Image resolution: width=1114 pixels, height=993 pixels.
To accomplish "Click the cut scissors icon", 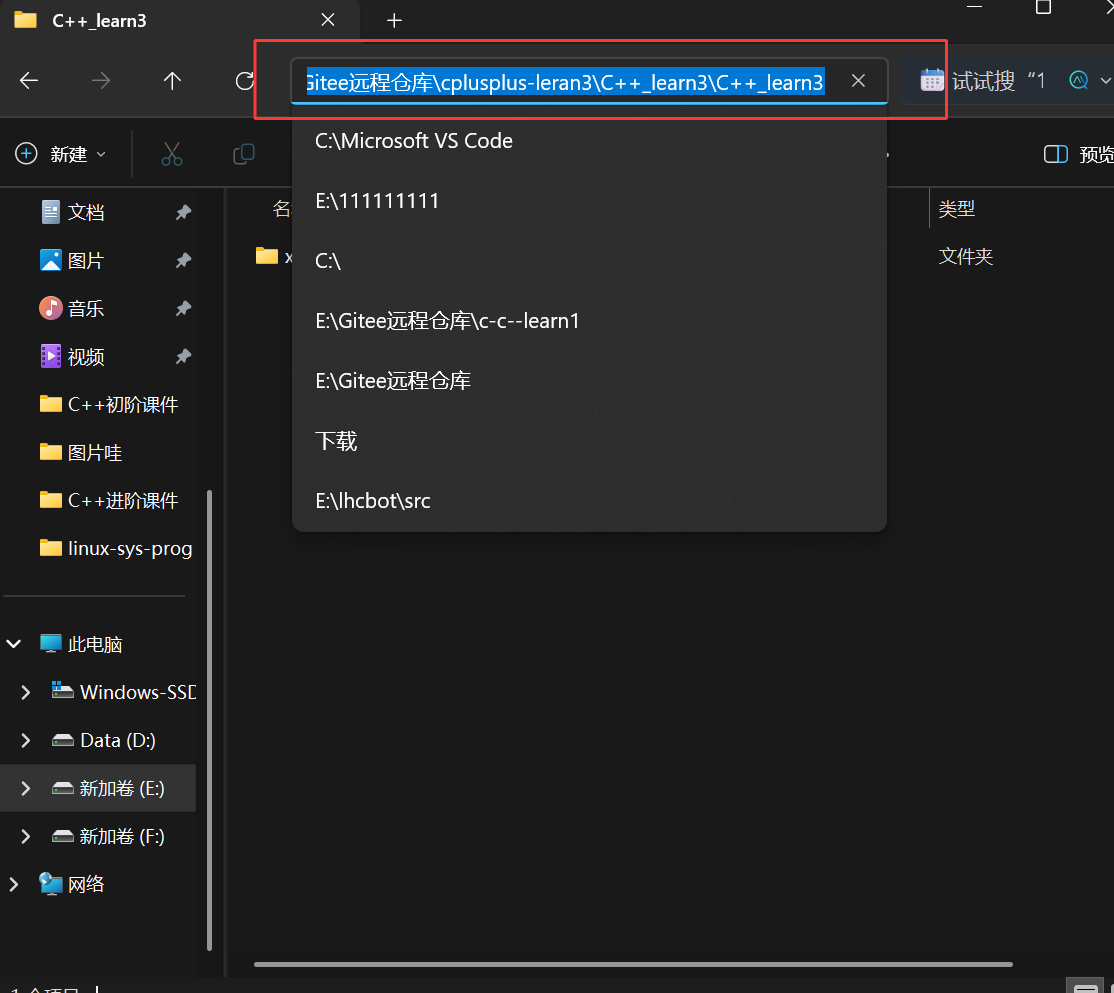I will 172,153.
